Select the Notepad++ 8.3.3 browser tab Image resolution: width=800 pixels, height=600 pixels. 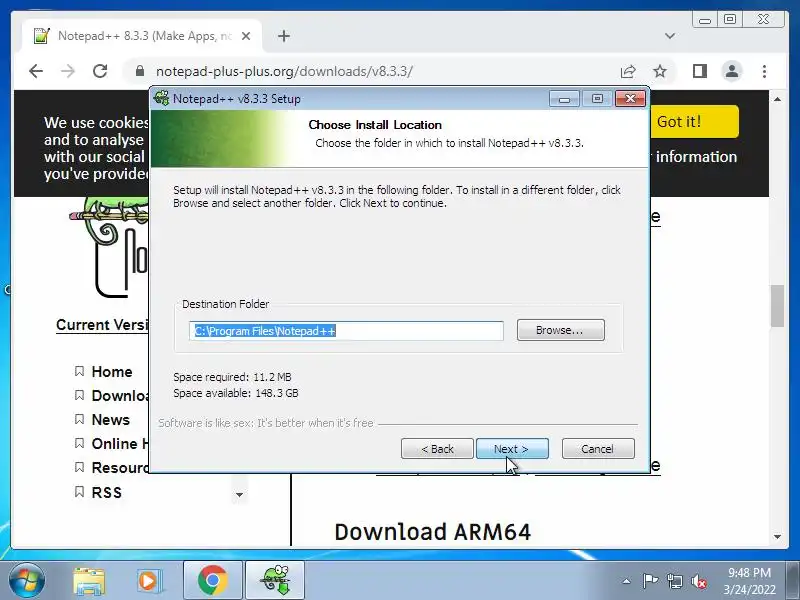(x=142, y=36)
